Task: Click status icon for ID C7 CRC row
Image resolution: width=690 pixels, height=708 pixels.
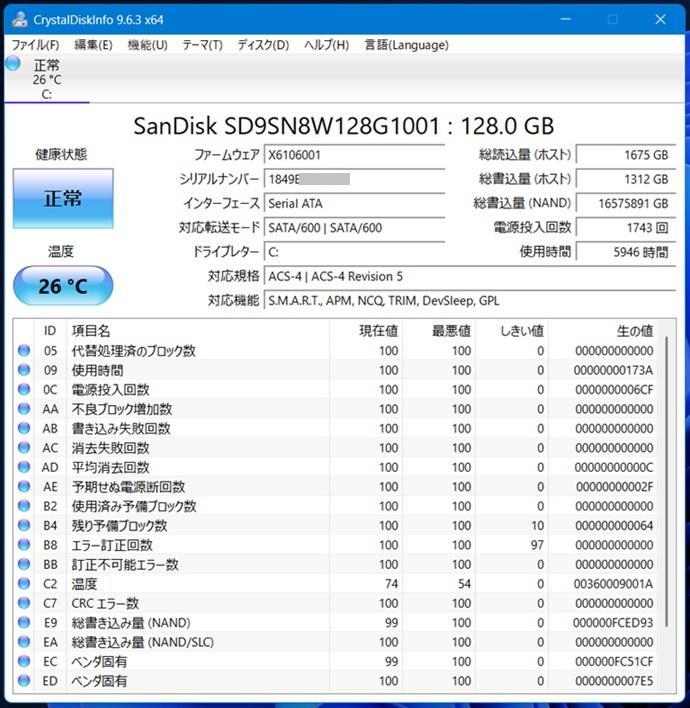Action: pyautogui.click(x=24, y=603)
